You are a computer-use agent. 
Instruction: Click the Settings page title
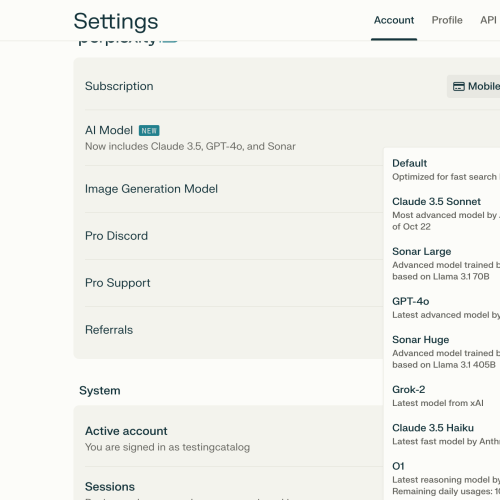click(x=116, y=21)
